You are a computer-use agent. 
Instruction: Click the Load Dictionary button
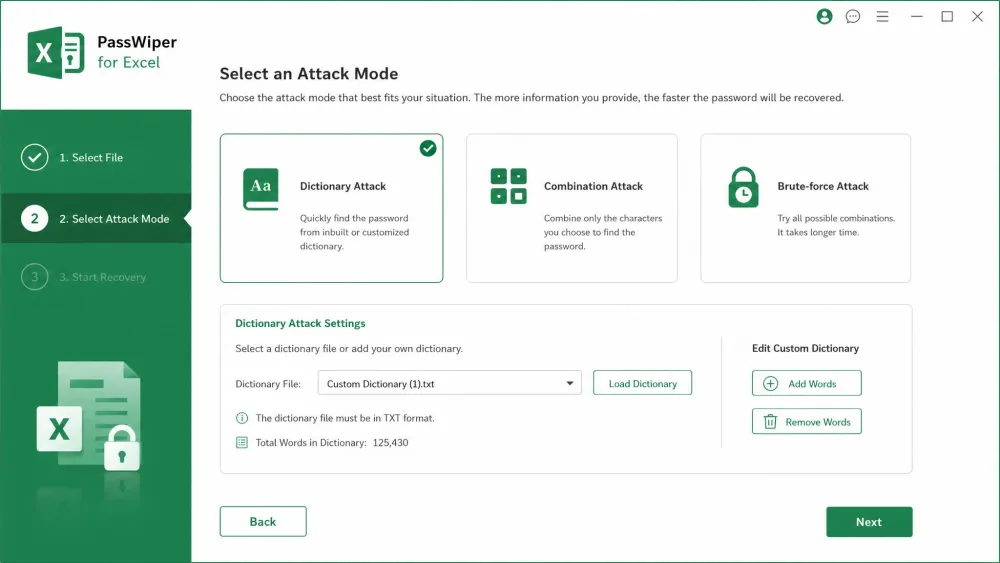coord(642,383)
